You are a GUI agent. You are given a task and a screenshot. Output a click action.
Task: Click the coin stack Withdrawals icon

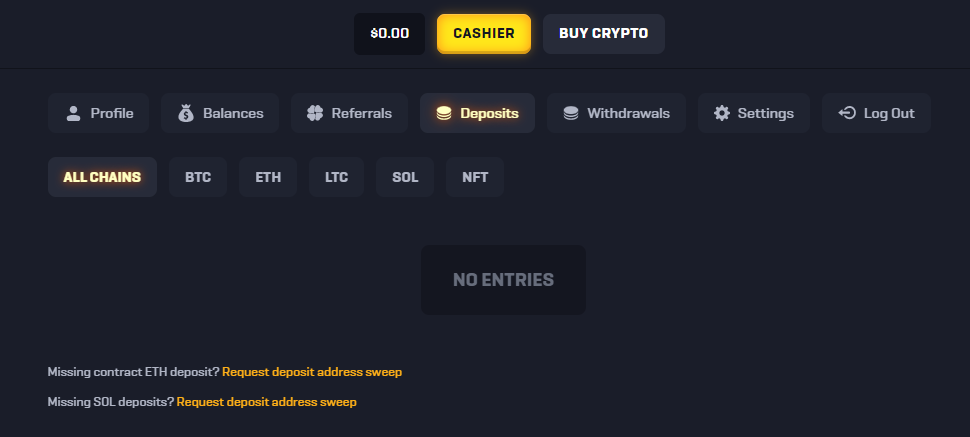(571, 113)
